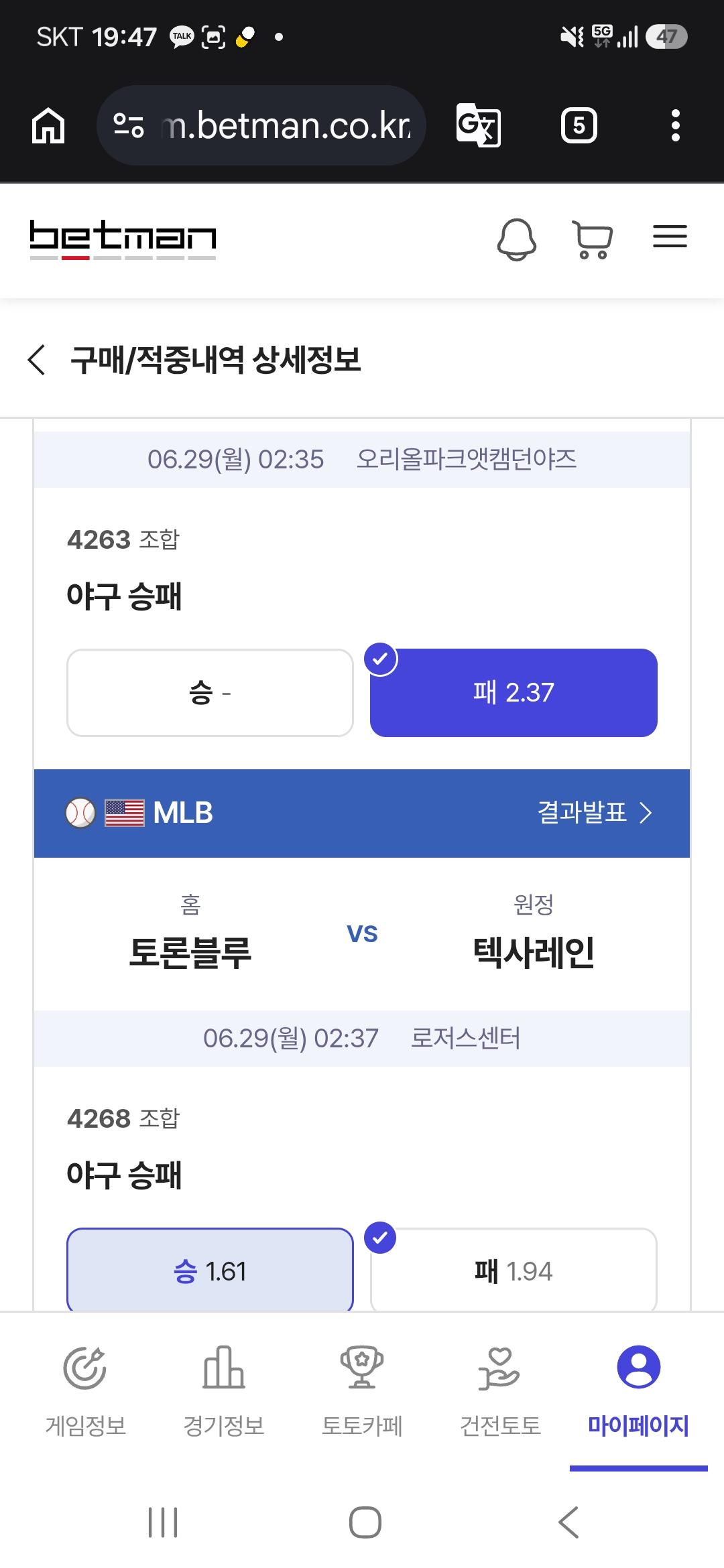Tap the browser home icon
The image size is (724, 1568).
click(x=48, y=125)
